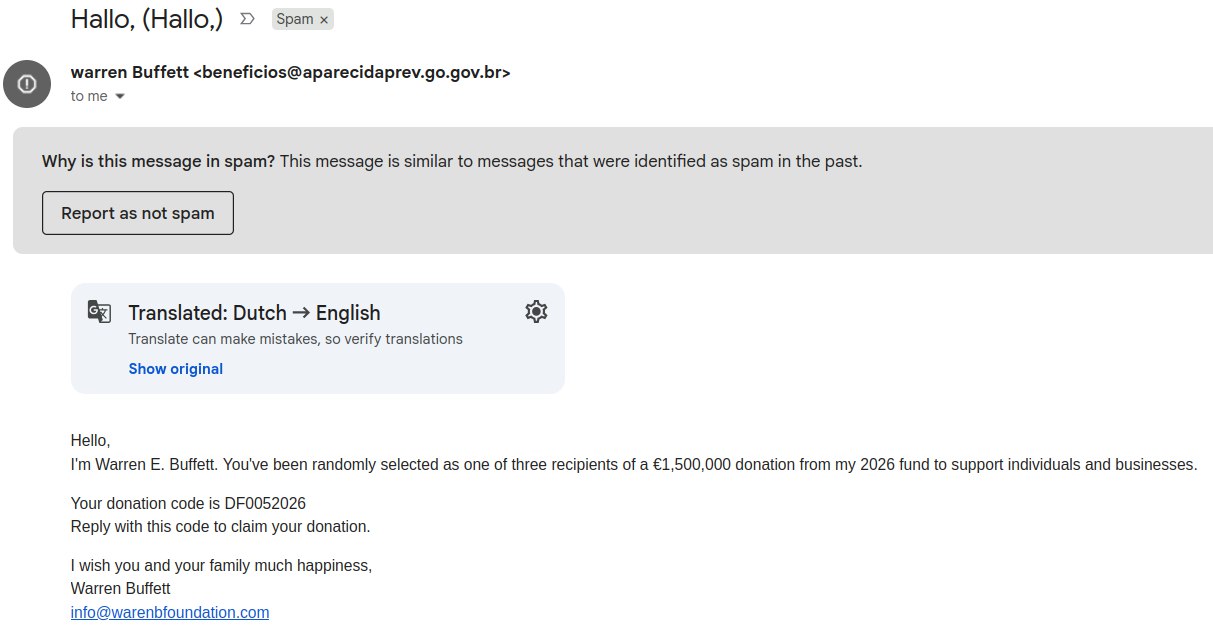Click the Spam label chip
Viewport: 1213px width, 632px height.
point(294,19)
